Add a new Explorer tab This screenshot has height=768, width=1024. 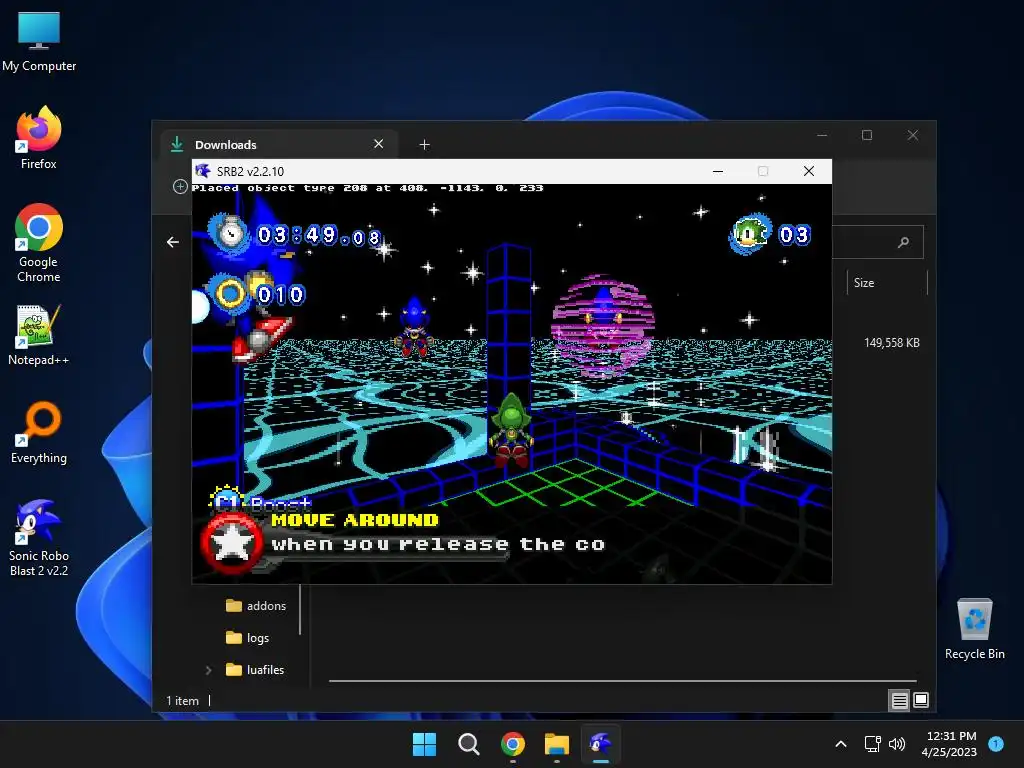point(424,144)
